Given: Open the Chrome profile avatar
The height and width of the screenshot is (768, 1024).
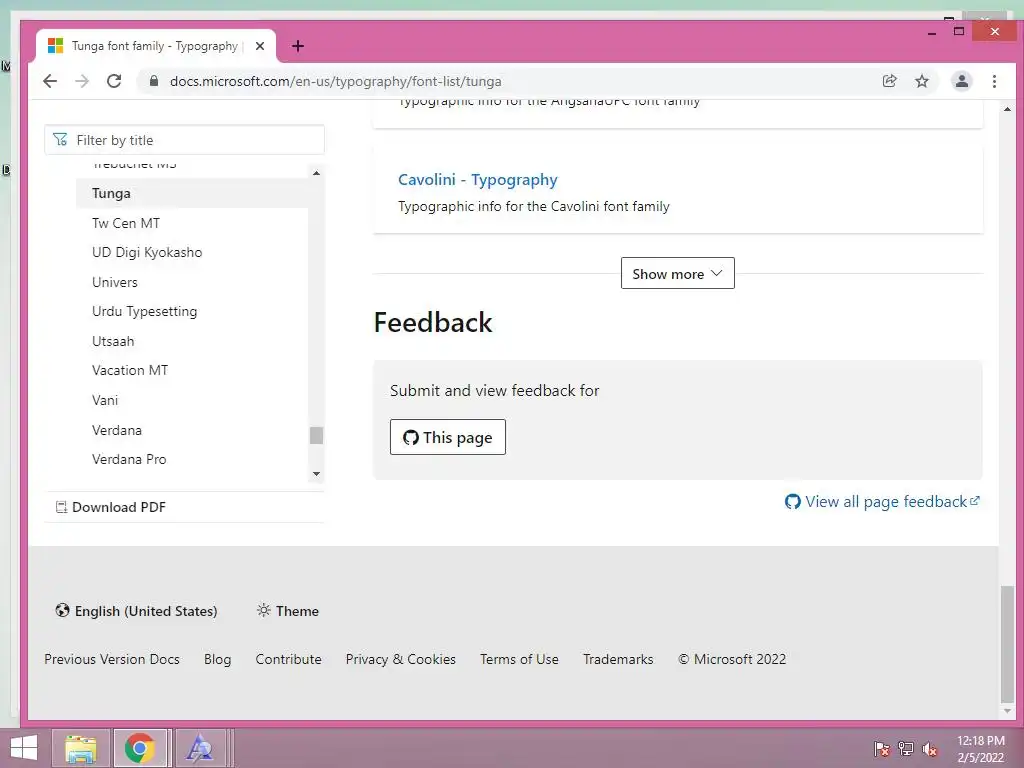Looking at the screenshot, I should 961,81.
